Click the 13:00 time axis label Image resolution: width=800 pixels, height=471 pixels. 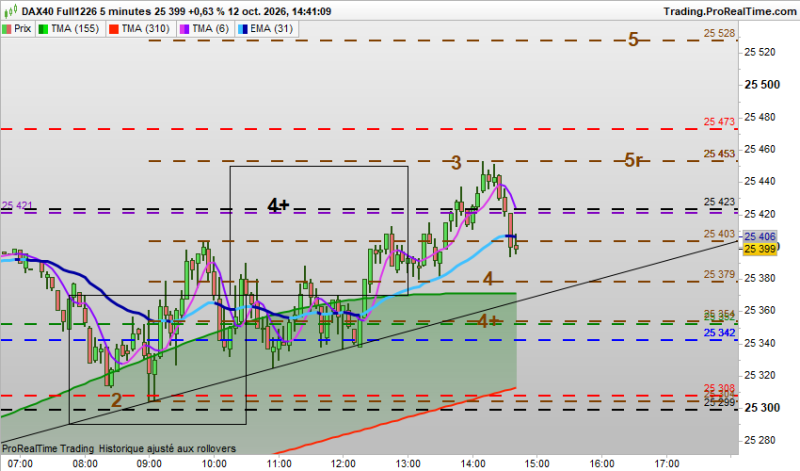coord(408,464)
